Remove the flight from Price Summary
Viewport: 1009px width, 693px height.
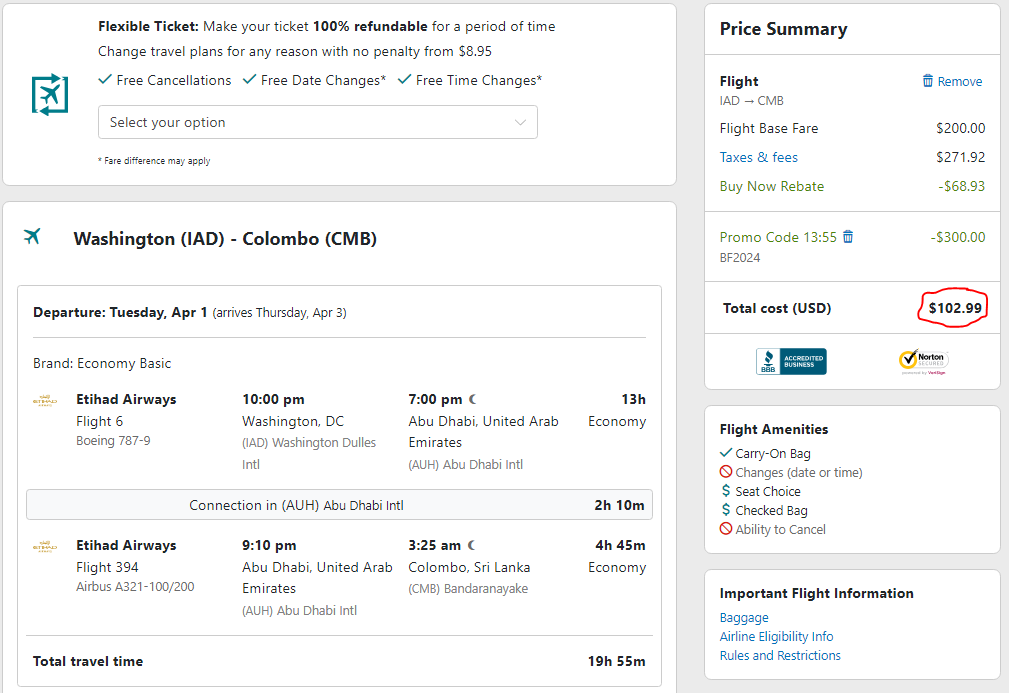point(952,81)
